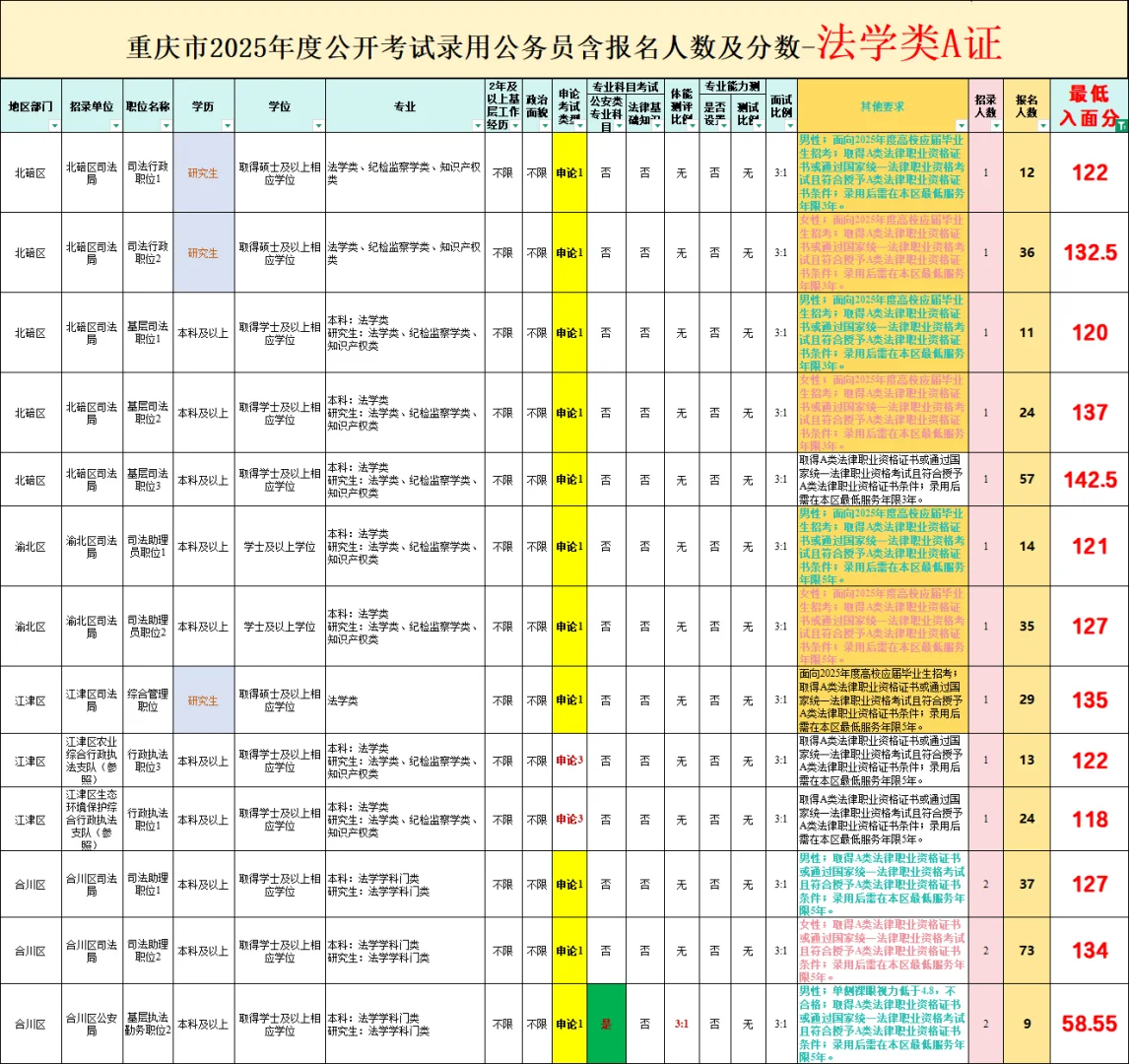The image size is (1129, 1064).
Task: Select the green 是 cell in 合川区公安局 row
Action: 606,1024
